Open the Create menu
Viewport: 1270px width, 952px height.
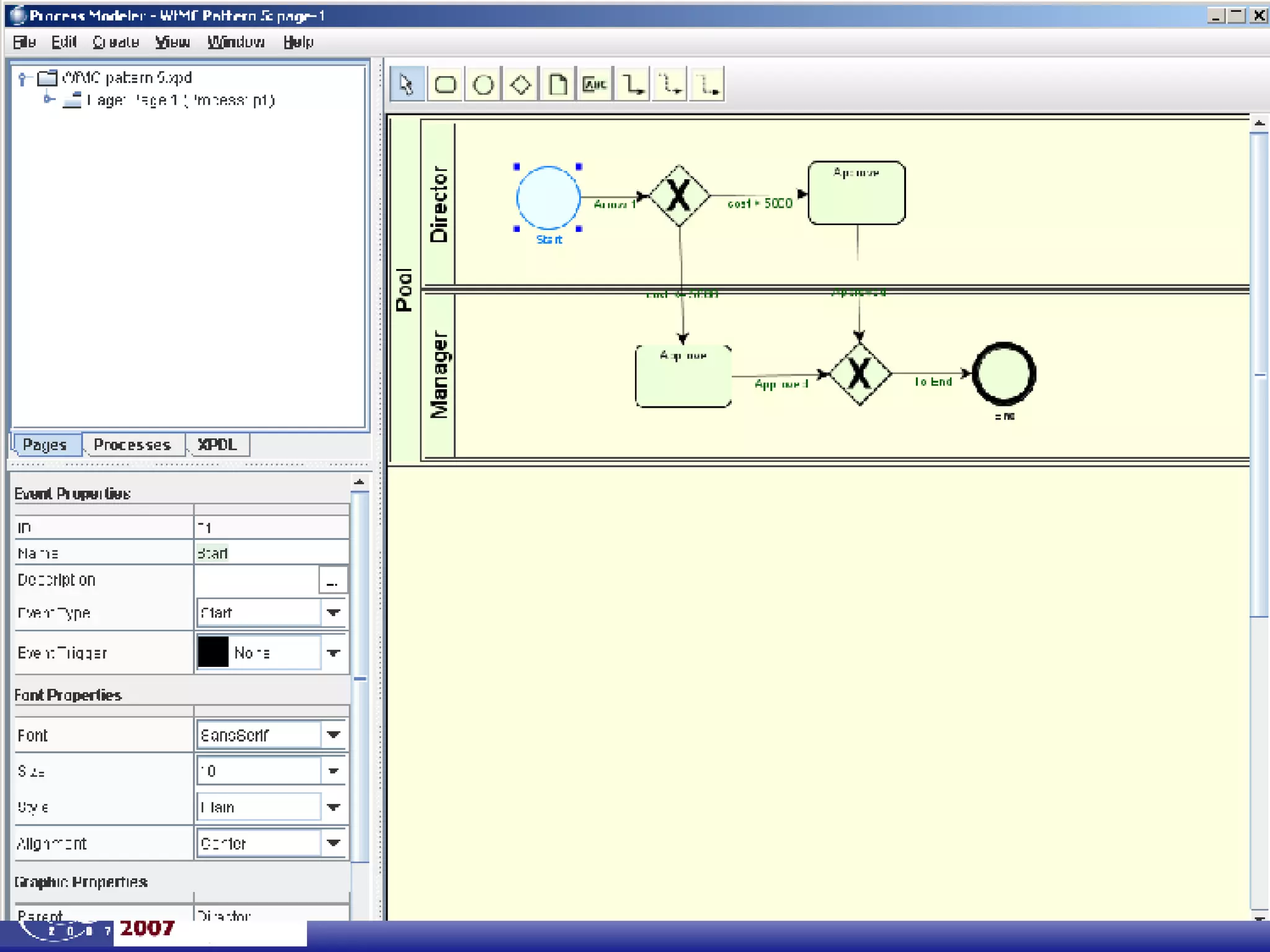[115, 42]
